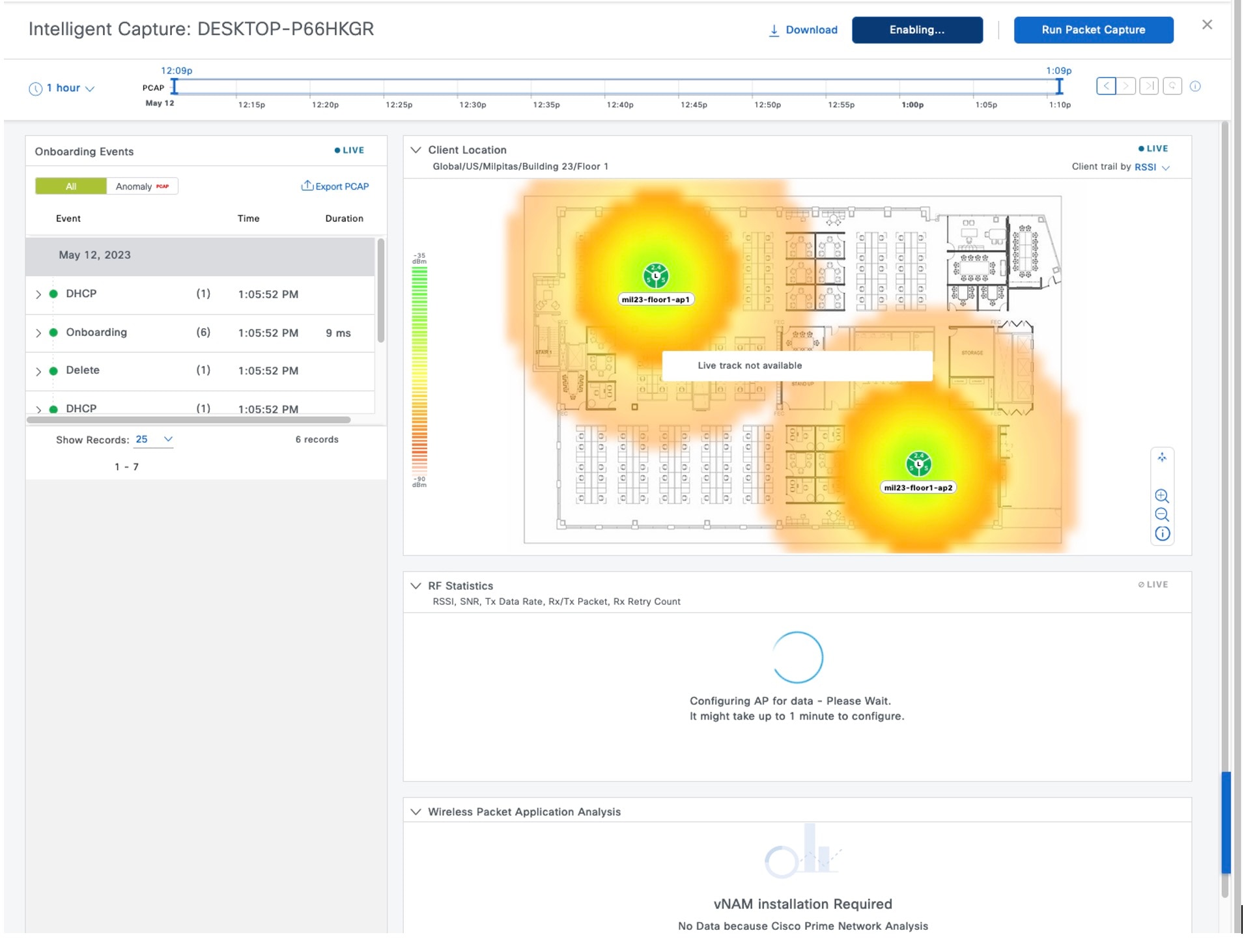1244x952 pixels.
Task: Collapse Wireless Packet Application Analysis section
Action: point(416,811)
